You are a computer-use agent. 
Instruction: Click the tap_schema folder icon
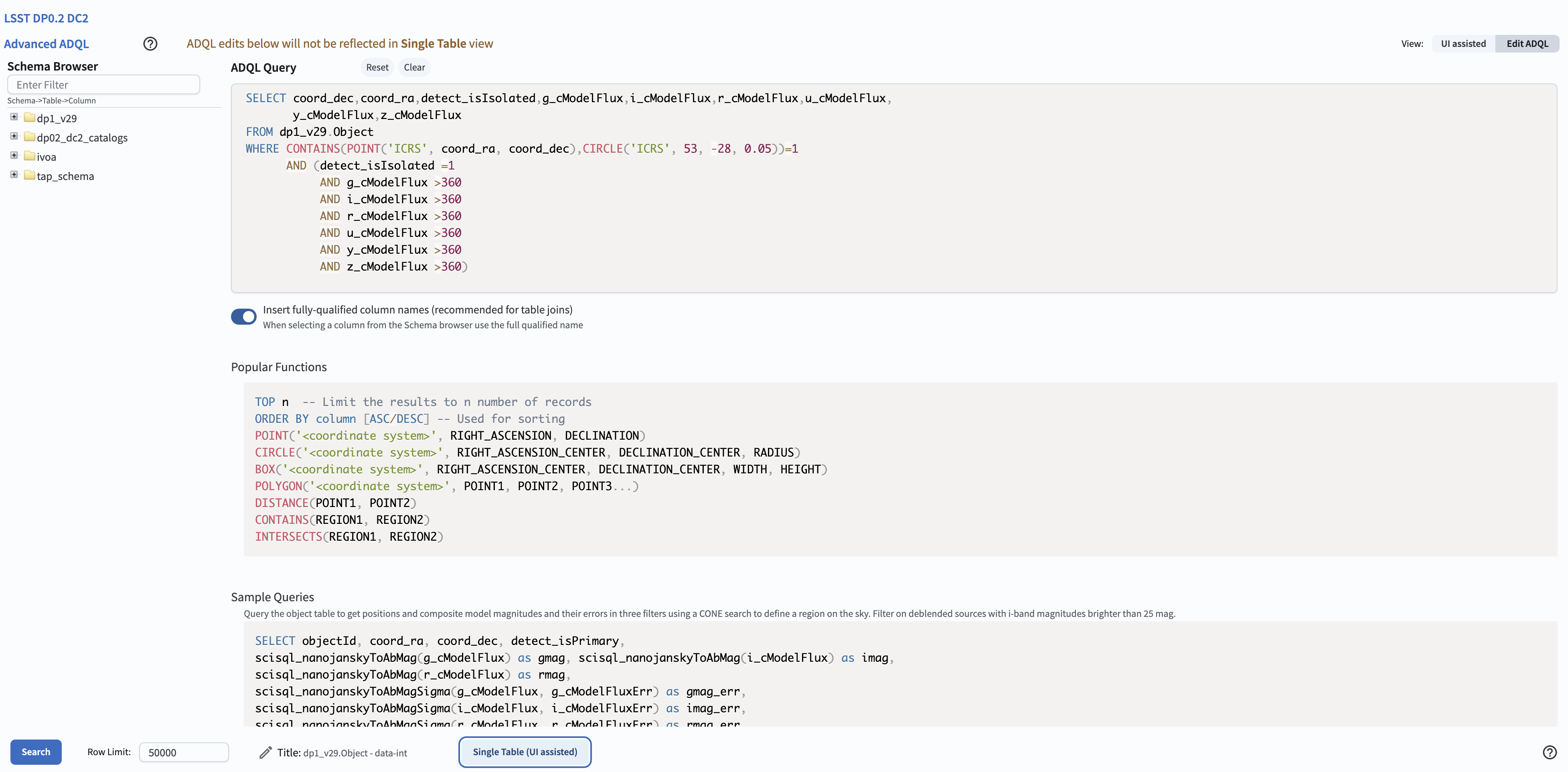tap(29, 175)
